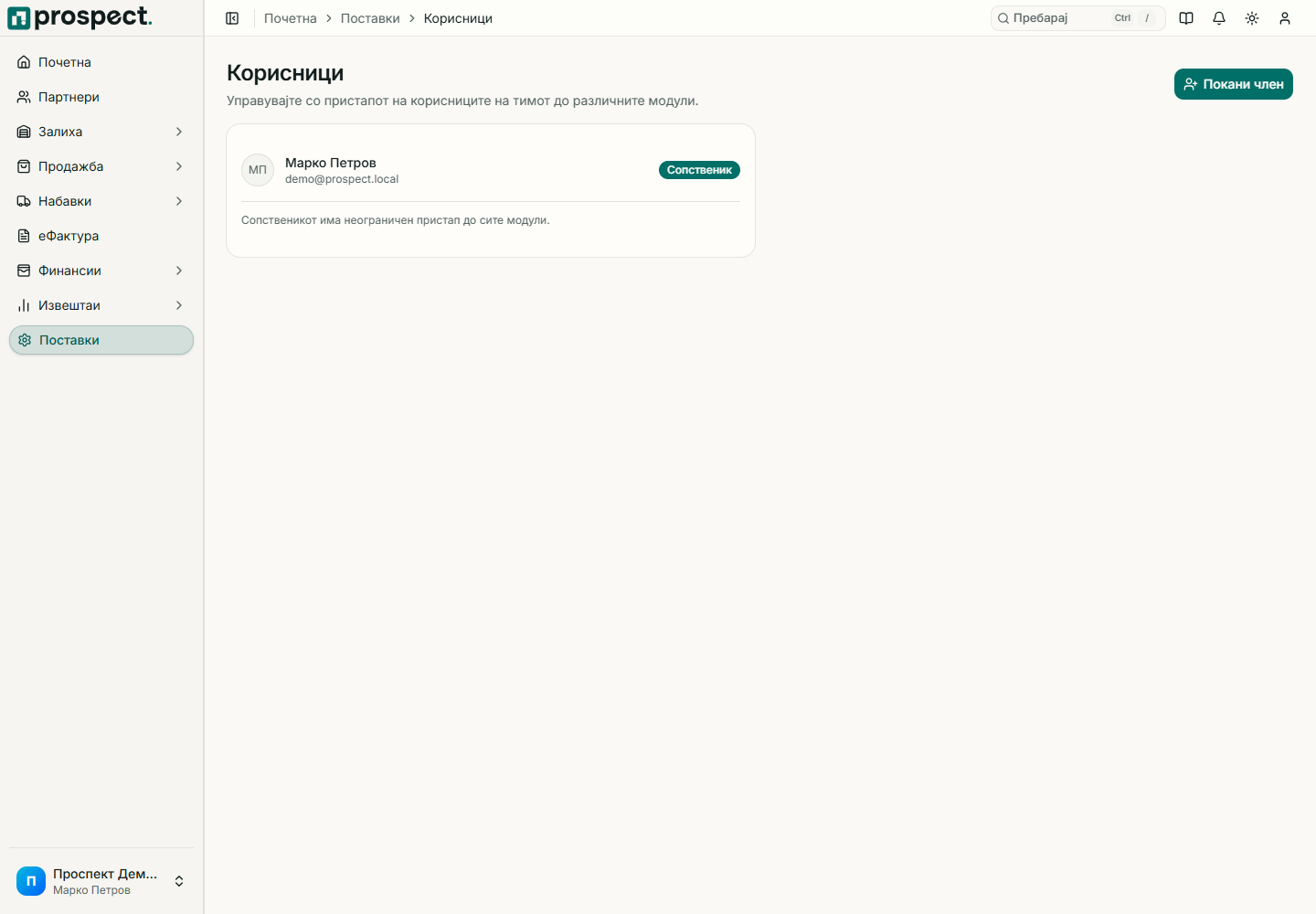Expand the Набавки section

(x=101, y=201)
